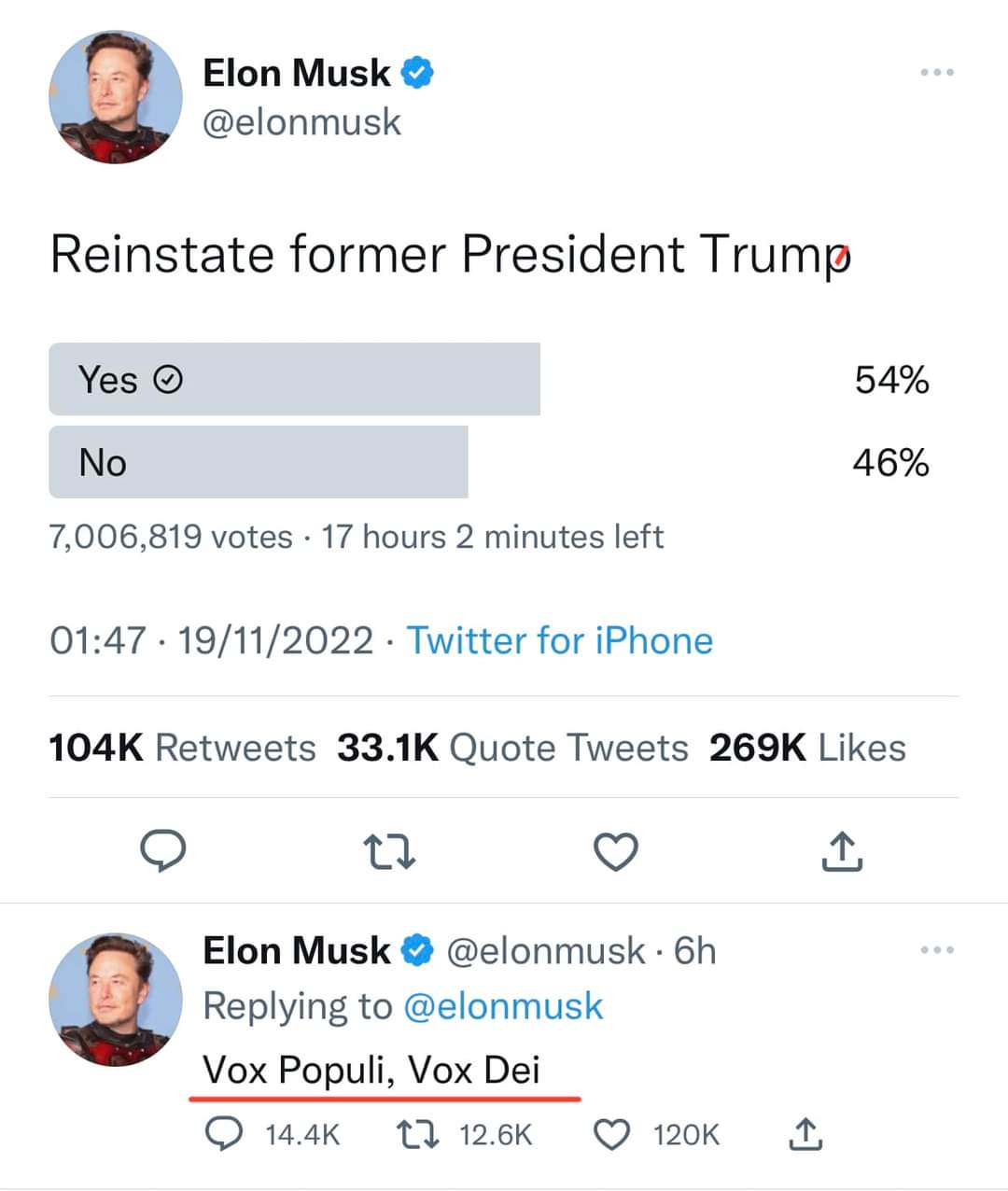Viewport: 1008px width, 1191px height.
Task: Like the Vox Populi reply
Action: point(613,1134)
